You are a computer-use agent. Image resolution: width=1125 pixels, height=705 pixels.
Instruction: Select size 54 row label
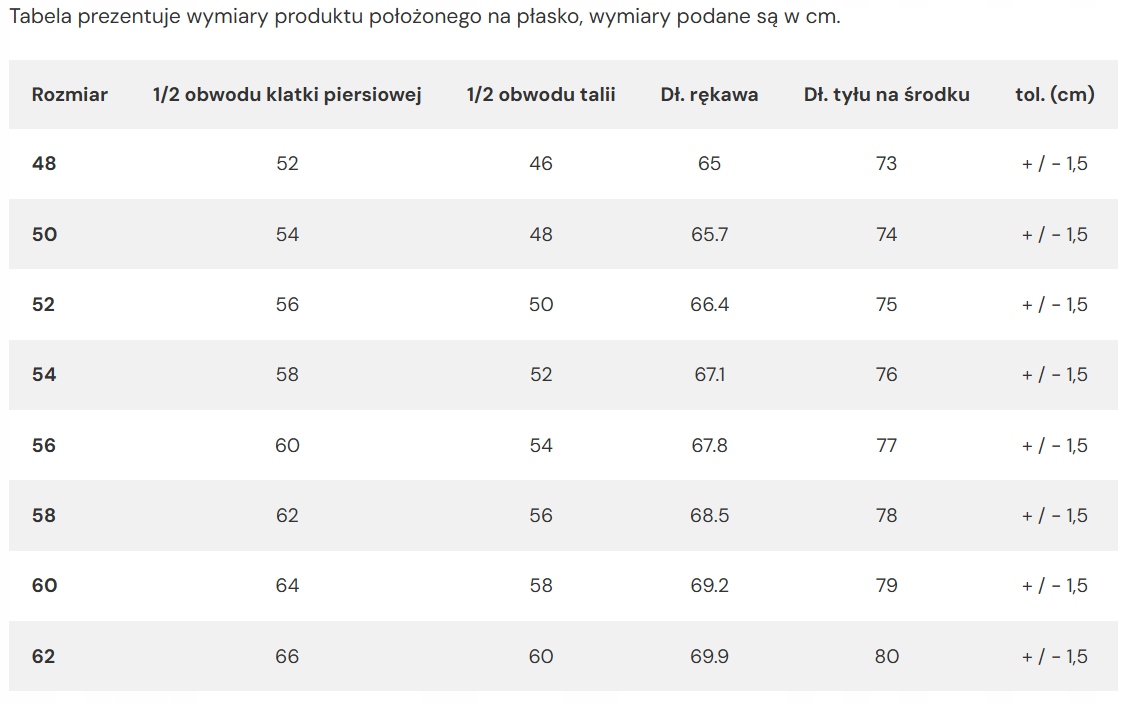coord(44,374)
